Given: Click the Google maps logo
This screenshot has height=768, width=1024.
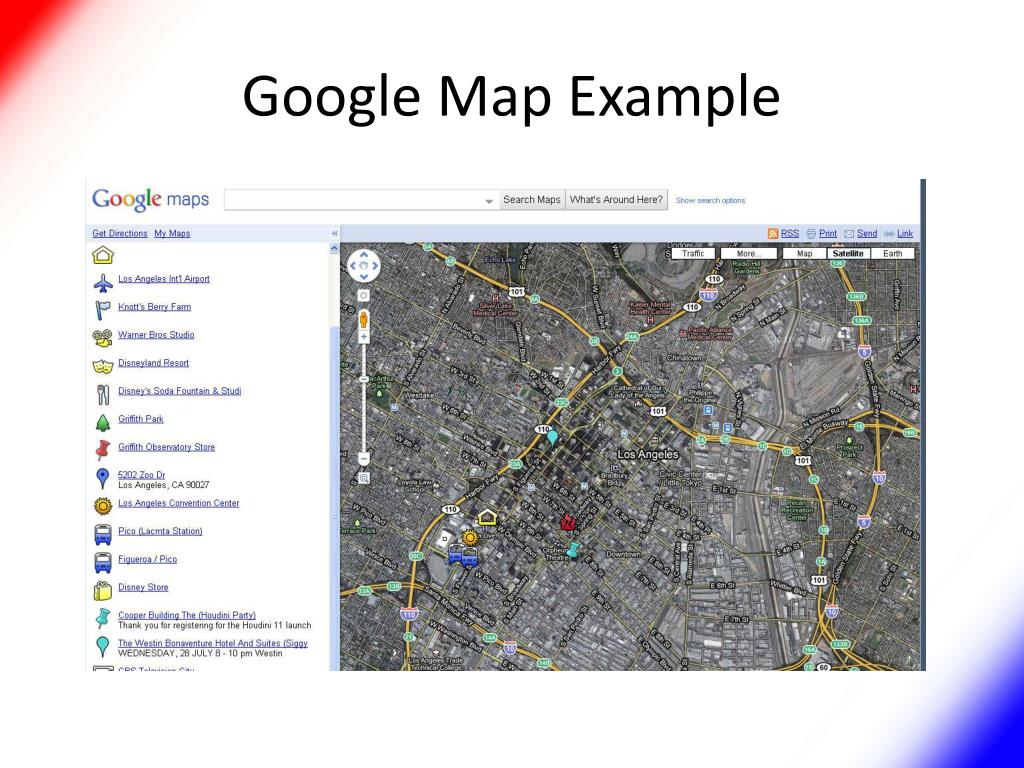Looking at the screenshot, I should pyautogui.click(x=150, y=199).
